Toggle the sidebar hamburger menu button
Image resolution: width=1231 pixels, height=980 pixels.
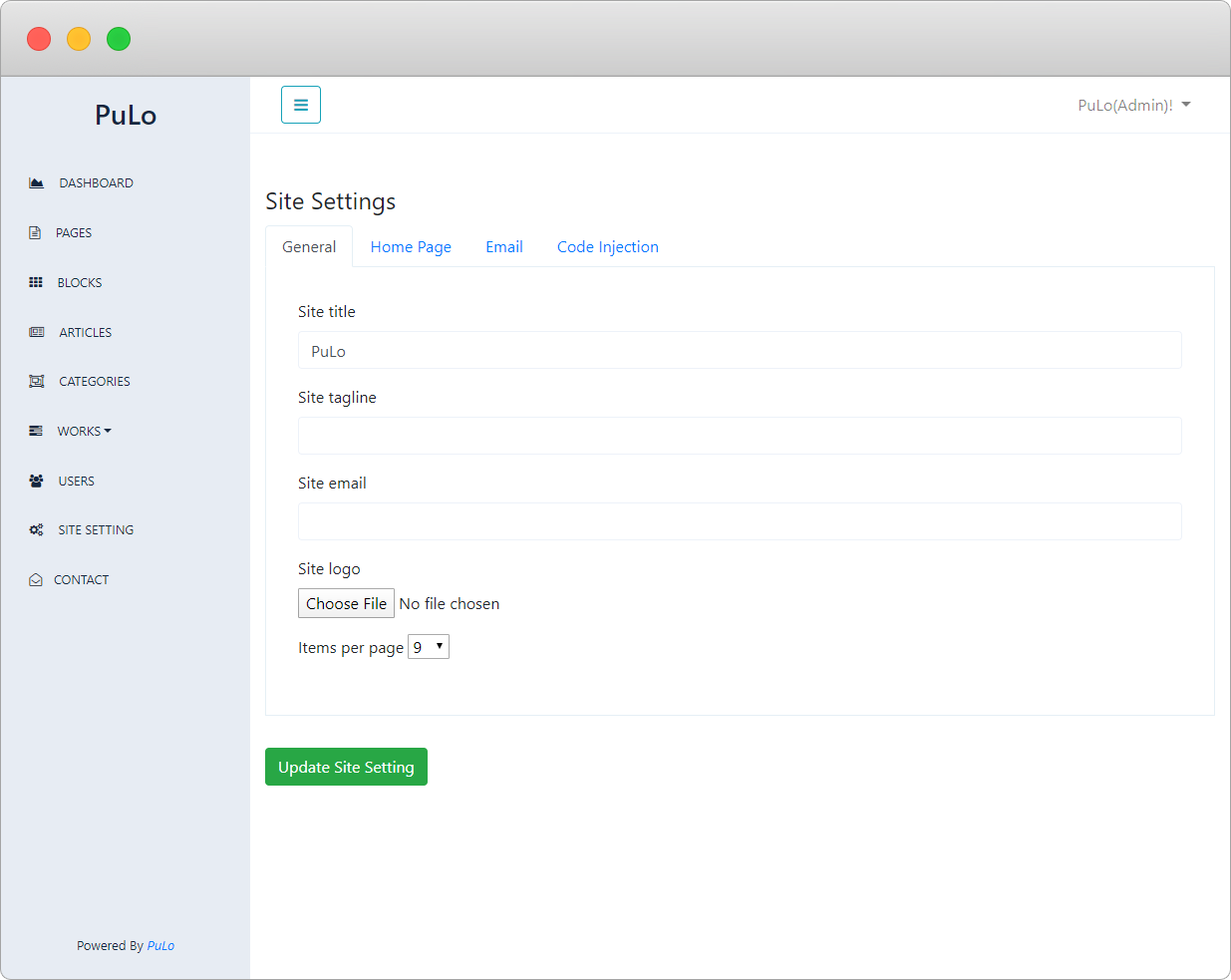point(300,104)
